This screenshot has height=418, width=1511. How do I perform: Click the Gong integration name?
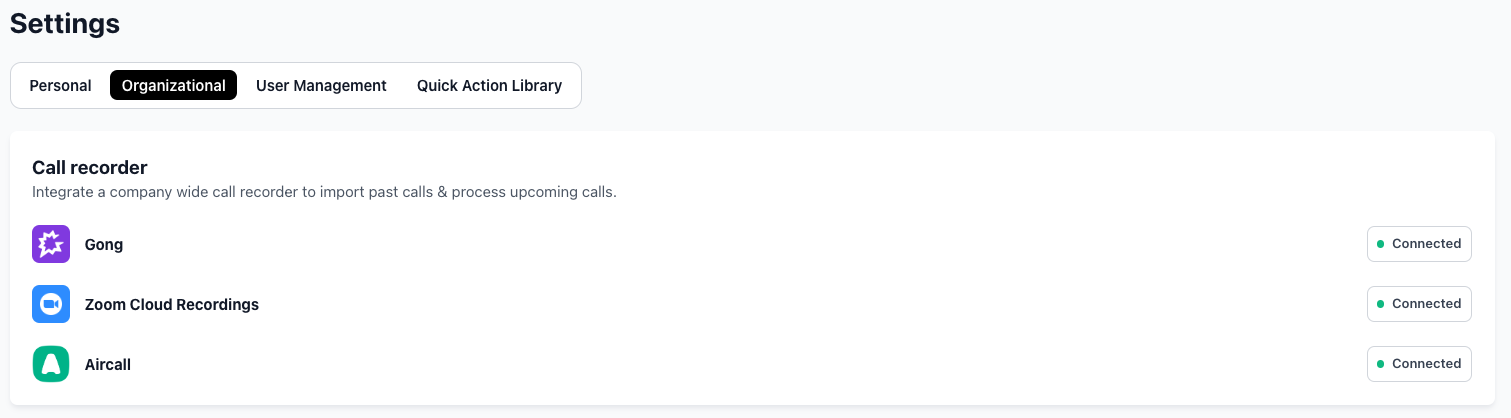pyautogui.click(x=104, y=245)
